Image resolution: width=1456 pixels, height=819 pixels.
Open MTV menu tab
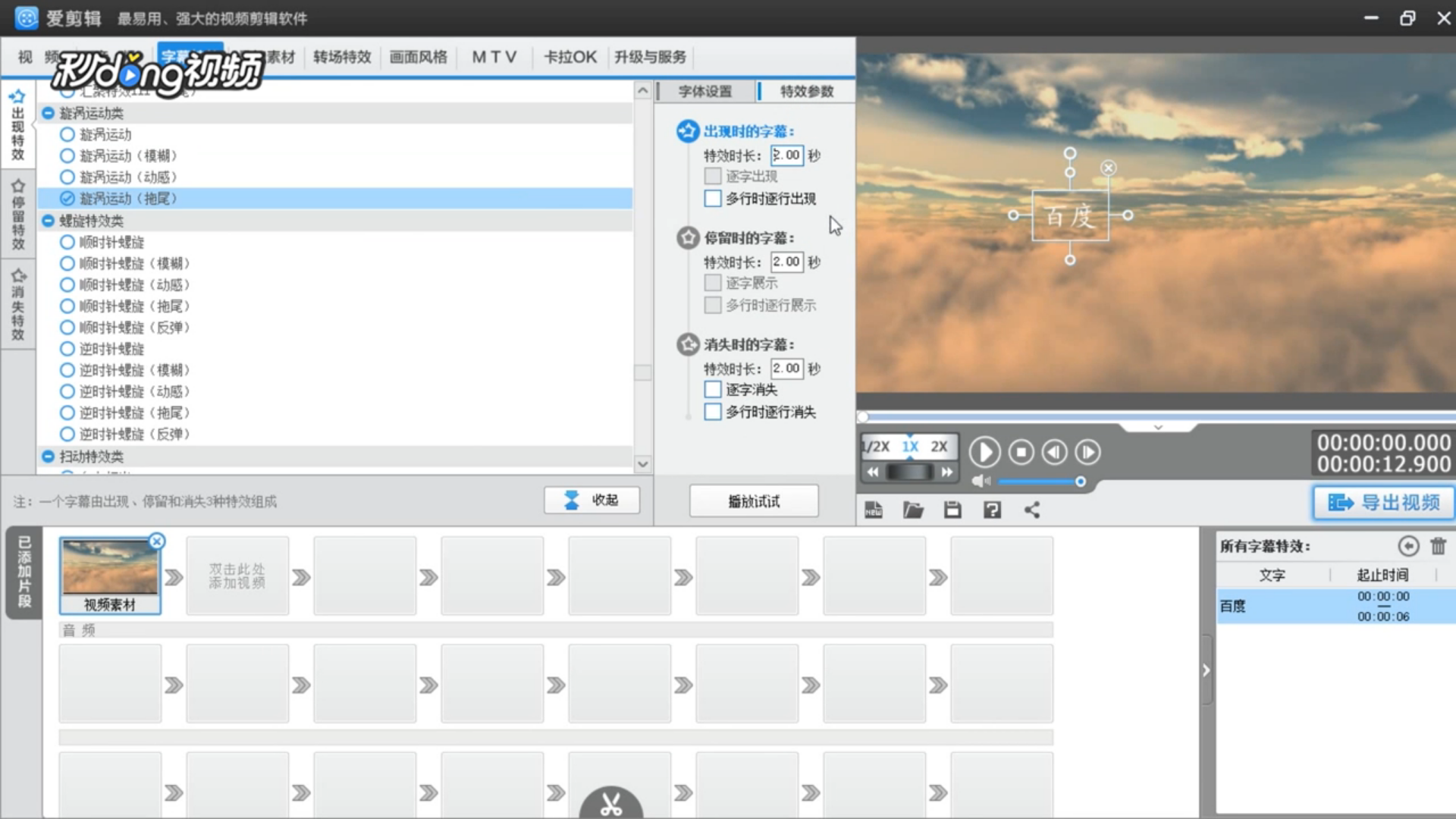(x=494, y=57)
